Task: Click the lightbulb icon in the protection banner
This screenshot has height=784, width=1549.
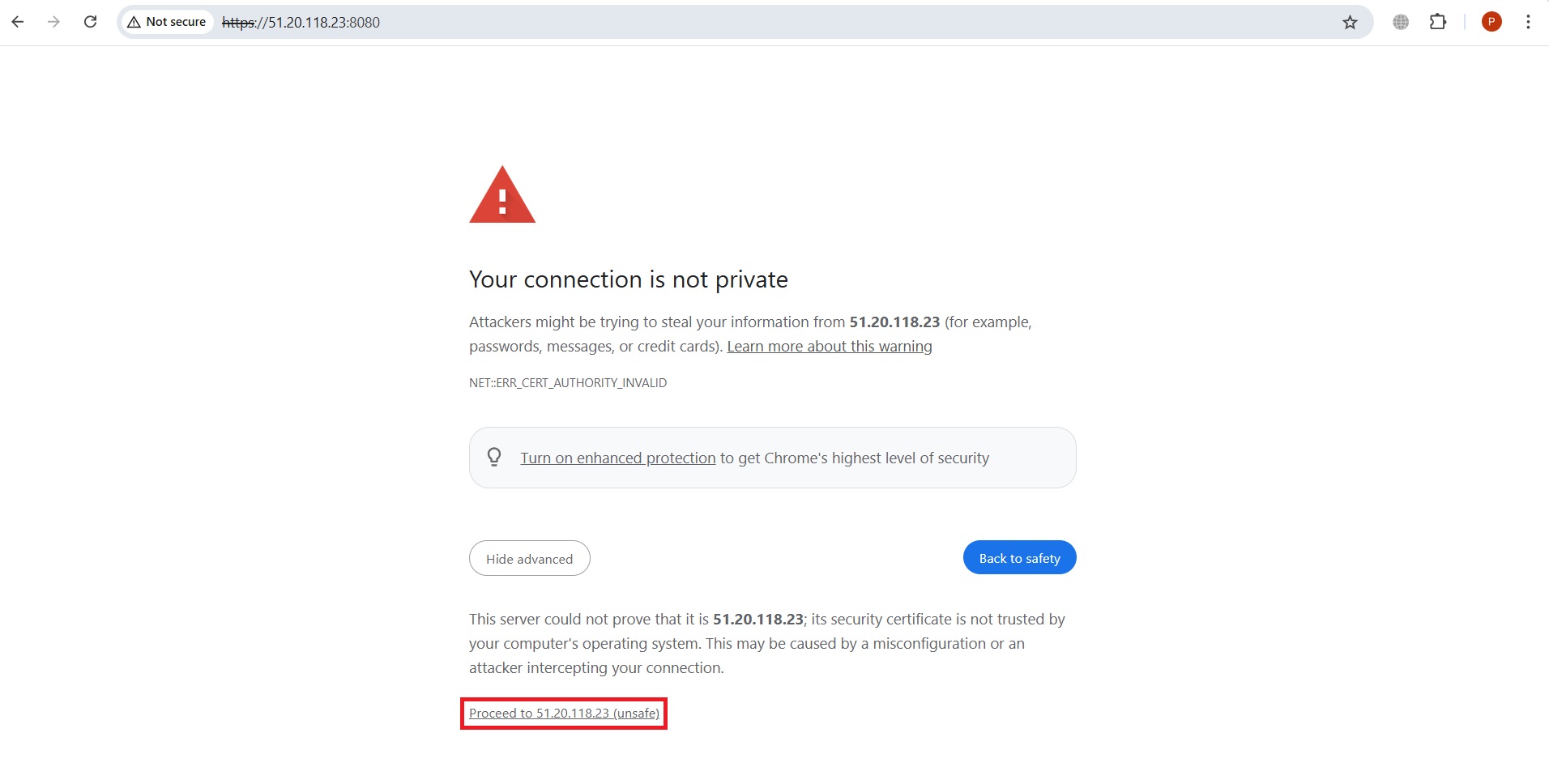Action: coord(494,457)
